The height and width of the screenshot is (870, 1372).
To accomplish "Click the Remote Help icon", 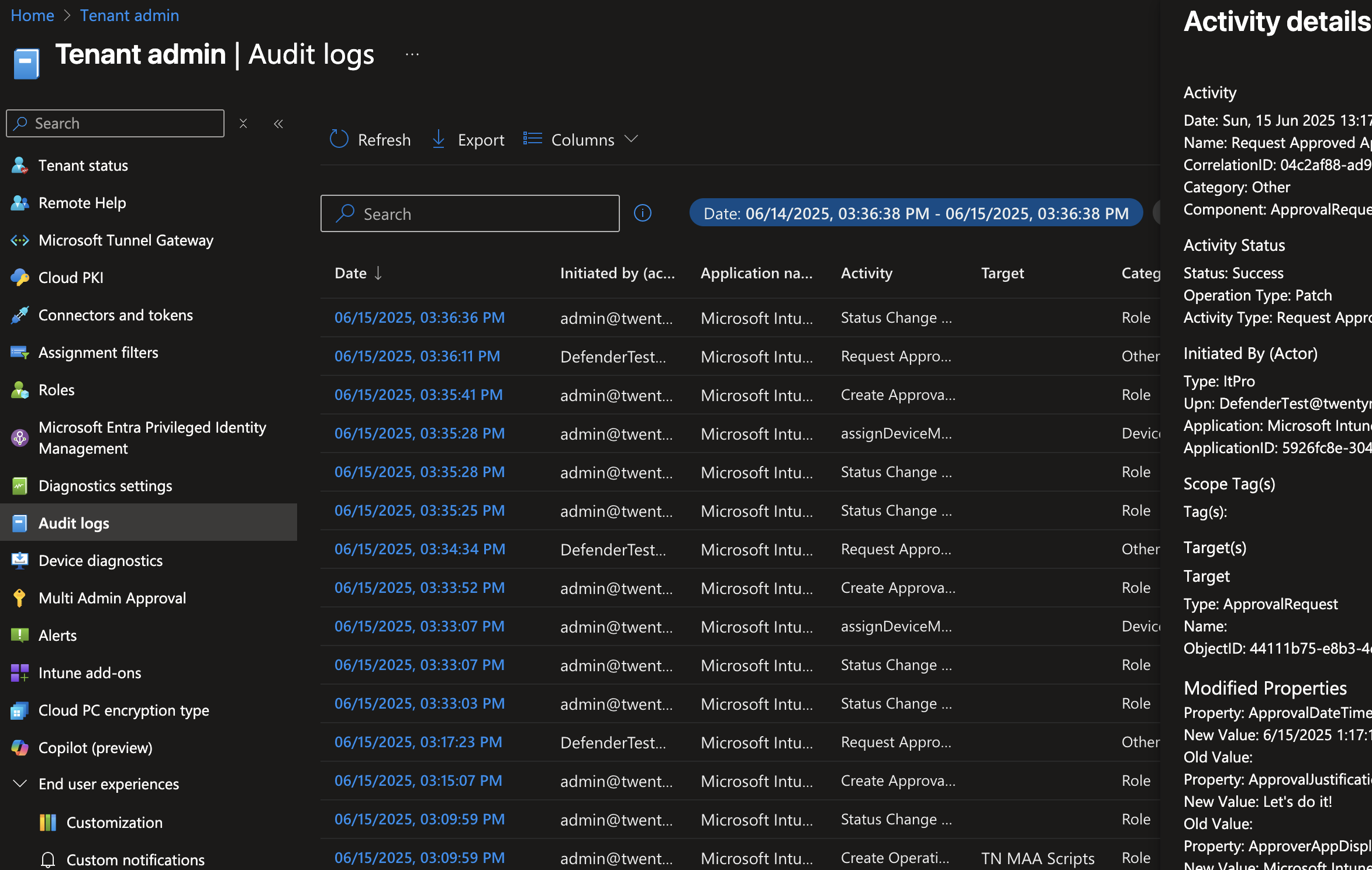I will coord(20,203).
